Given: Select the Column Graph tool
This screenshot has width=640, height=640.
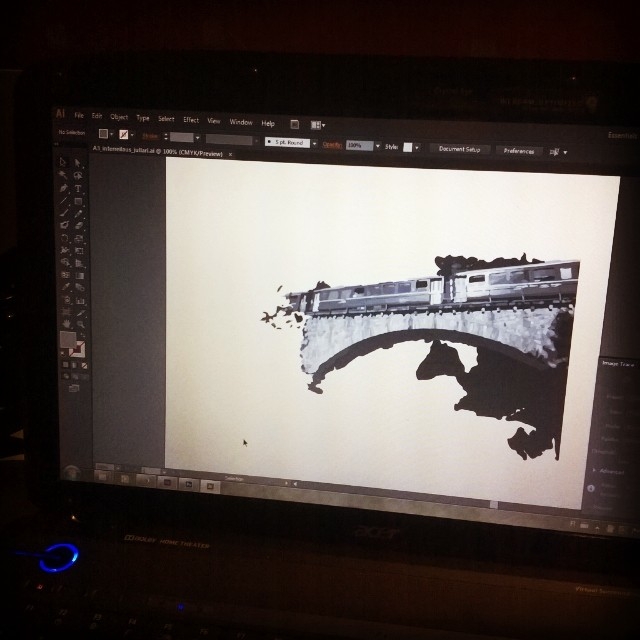Looking at the screenshot, I should click(80, 301).
